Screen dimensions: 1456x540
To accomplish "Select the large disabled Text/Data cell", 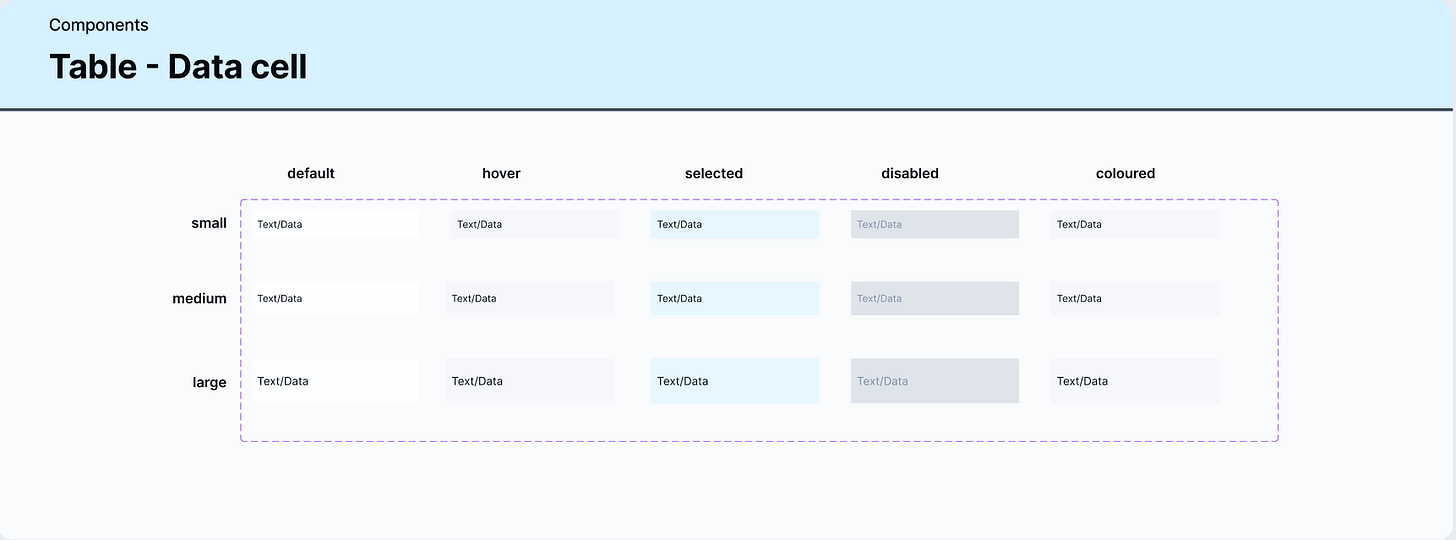I will click(x=935, y=381).
